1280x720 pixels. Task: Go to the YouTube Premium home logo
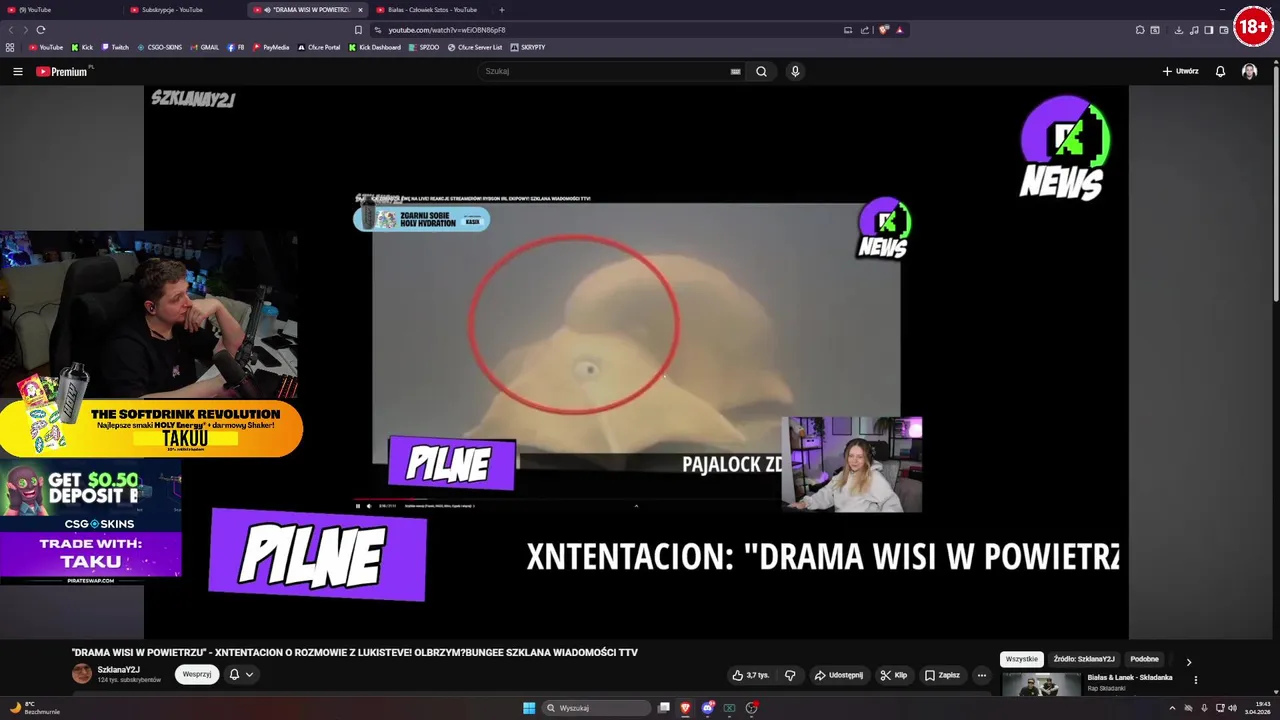(x=64, y=71)
